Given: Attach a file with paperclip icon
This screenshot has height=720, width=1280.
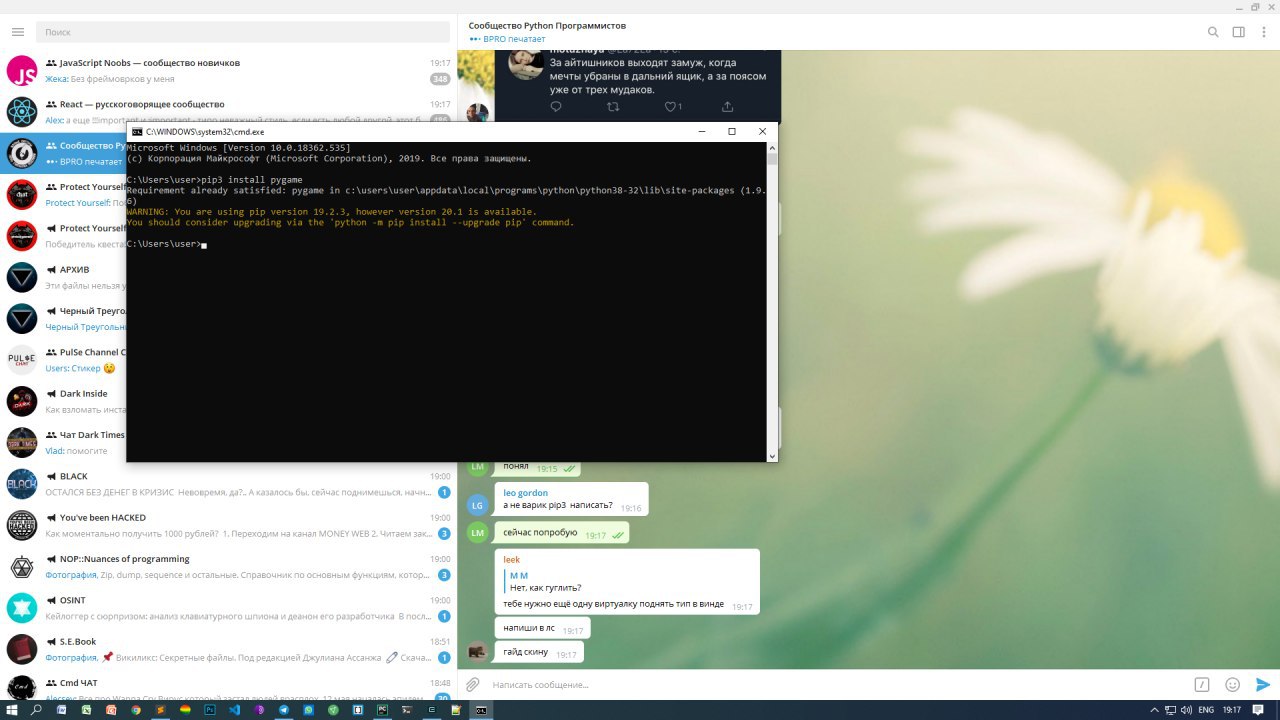Looking at the screenshot, I should click(474, 685).
